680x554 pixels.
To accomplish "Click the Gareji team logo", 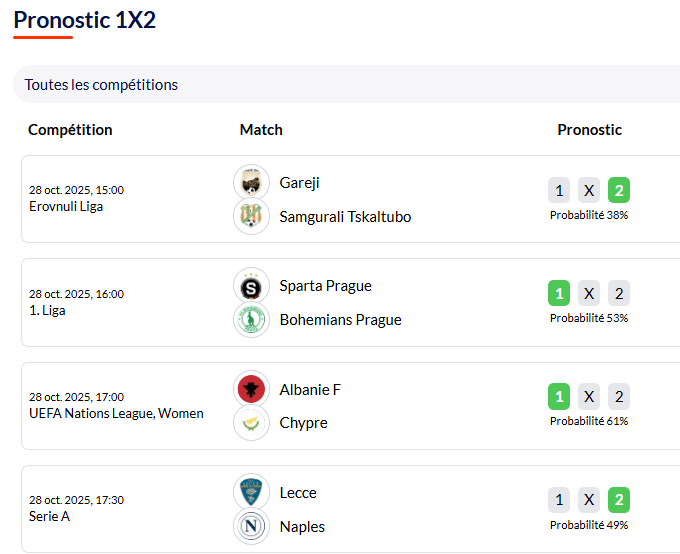I will tap(251, 182).
